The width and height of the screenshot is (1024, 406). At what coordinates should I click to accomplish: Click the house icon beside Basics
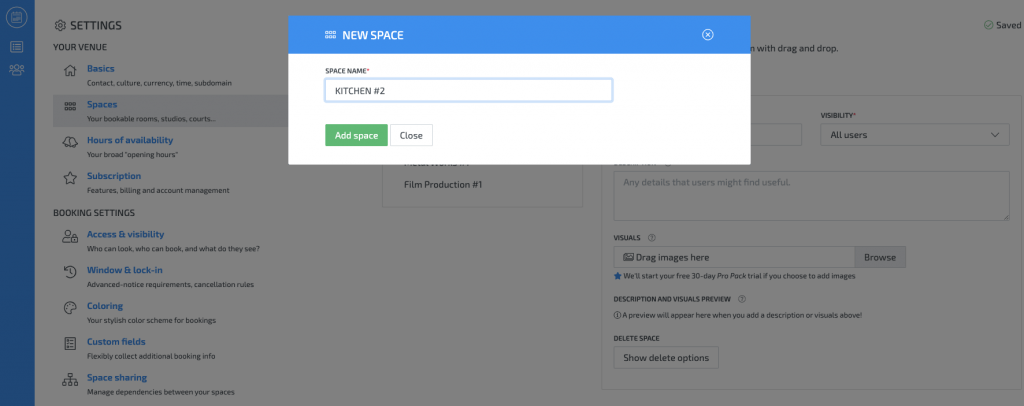tap(70, 71)
